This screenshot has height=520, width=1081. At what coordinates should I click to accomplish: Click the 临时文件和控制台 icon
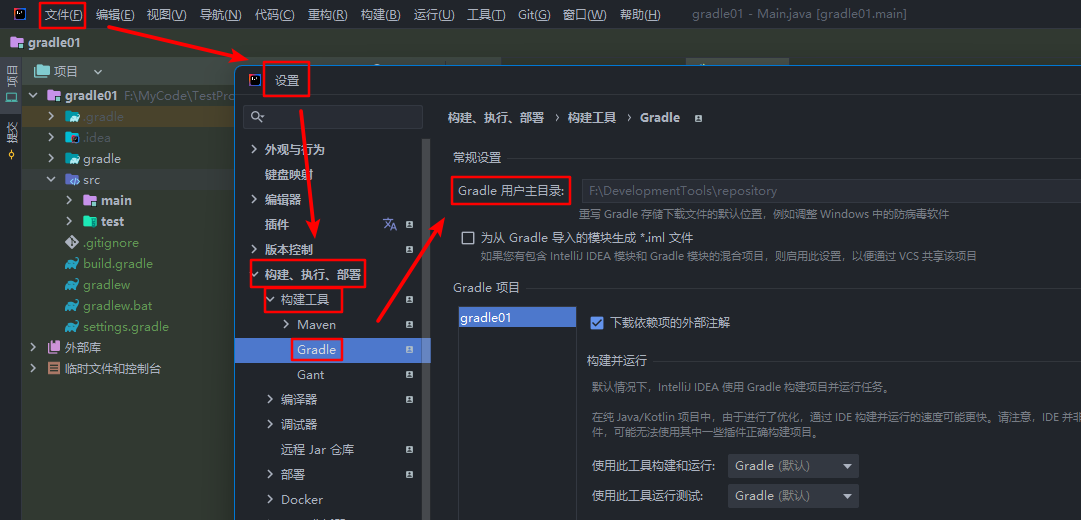coord(54,368)
